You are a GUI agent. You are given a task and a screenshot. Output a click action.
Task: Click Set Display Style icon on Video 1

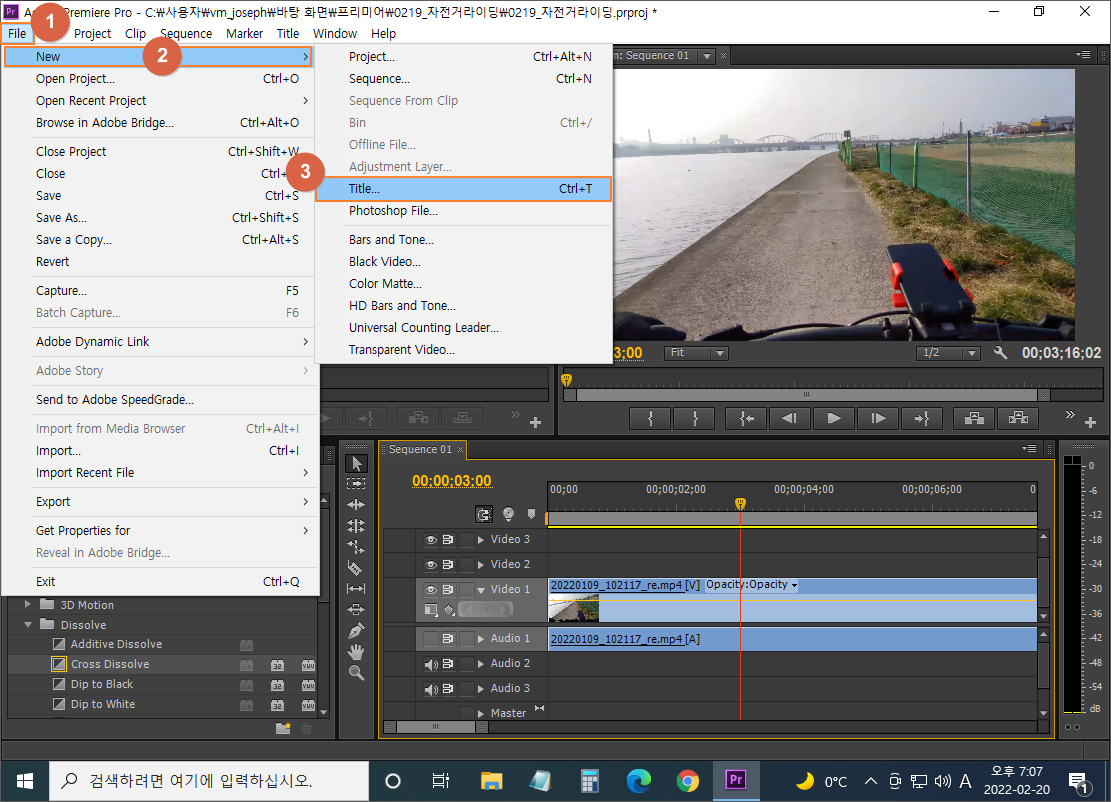431,609
